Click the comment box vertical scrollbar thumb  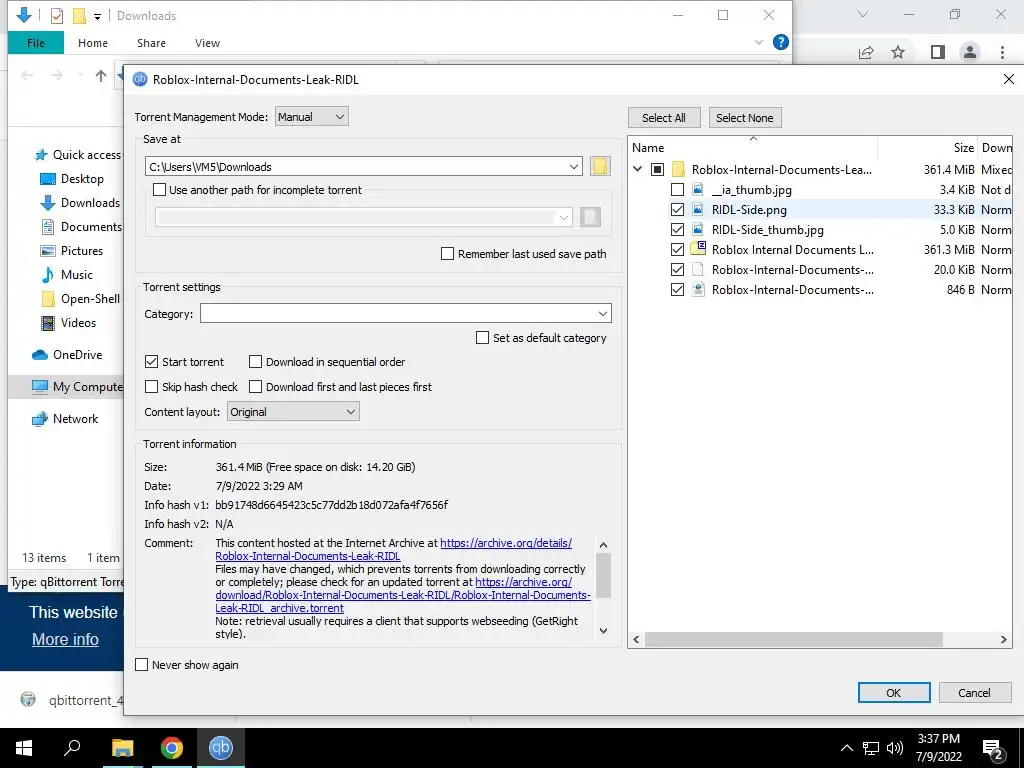tap(603, 575)
